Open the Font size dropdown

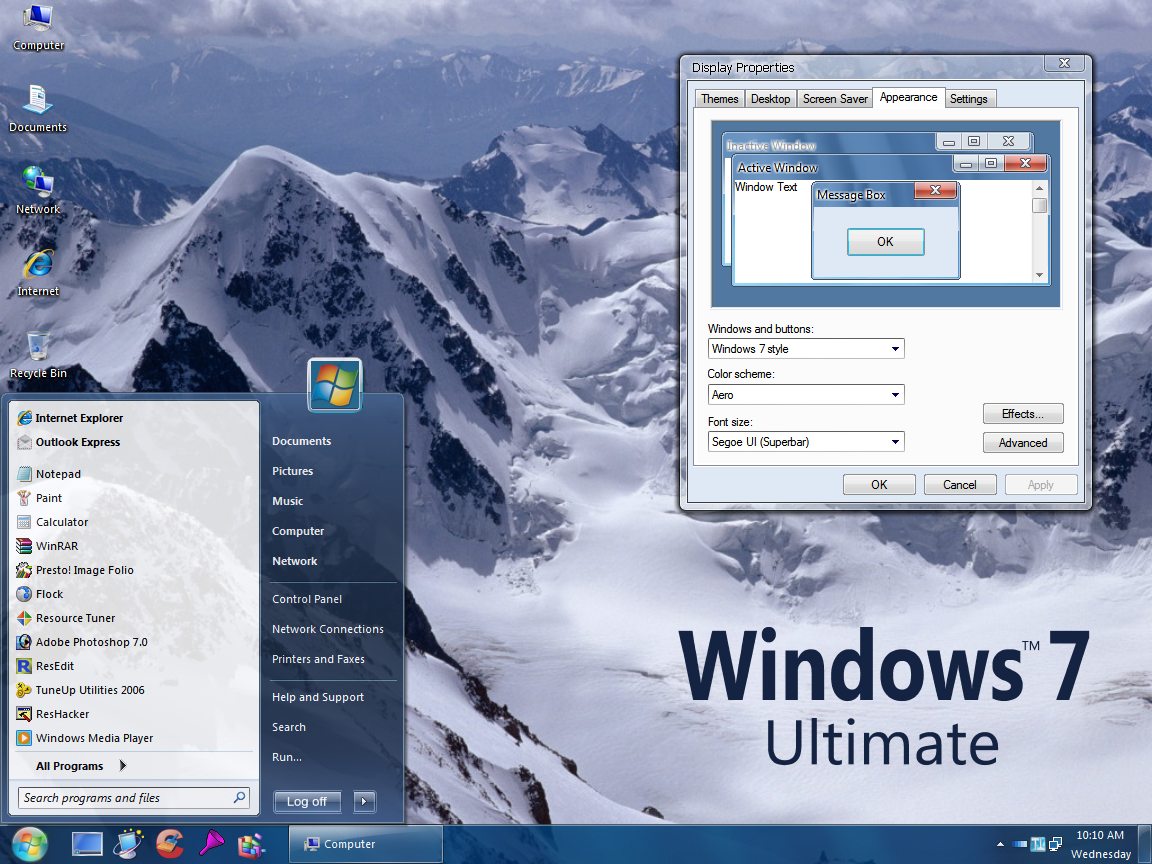897,441
